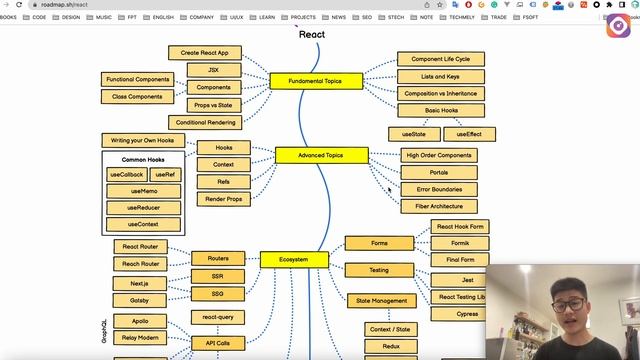This screenshot has height=360, width=640.
Task: Open the NEWS bookmarks folder
Action: pyautogui.click(x=334, y=18)
